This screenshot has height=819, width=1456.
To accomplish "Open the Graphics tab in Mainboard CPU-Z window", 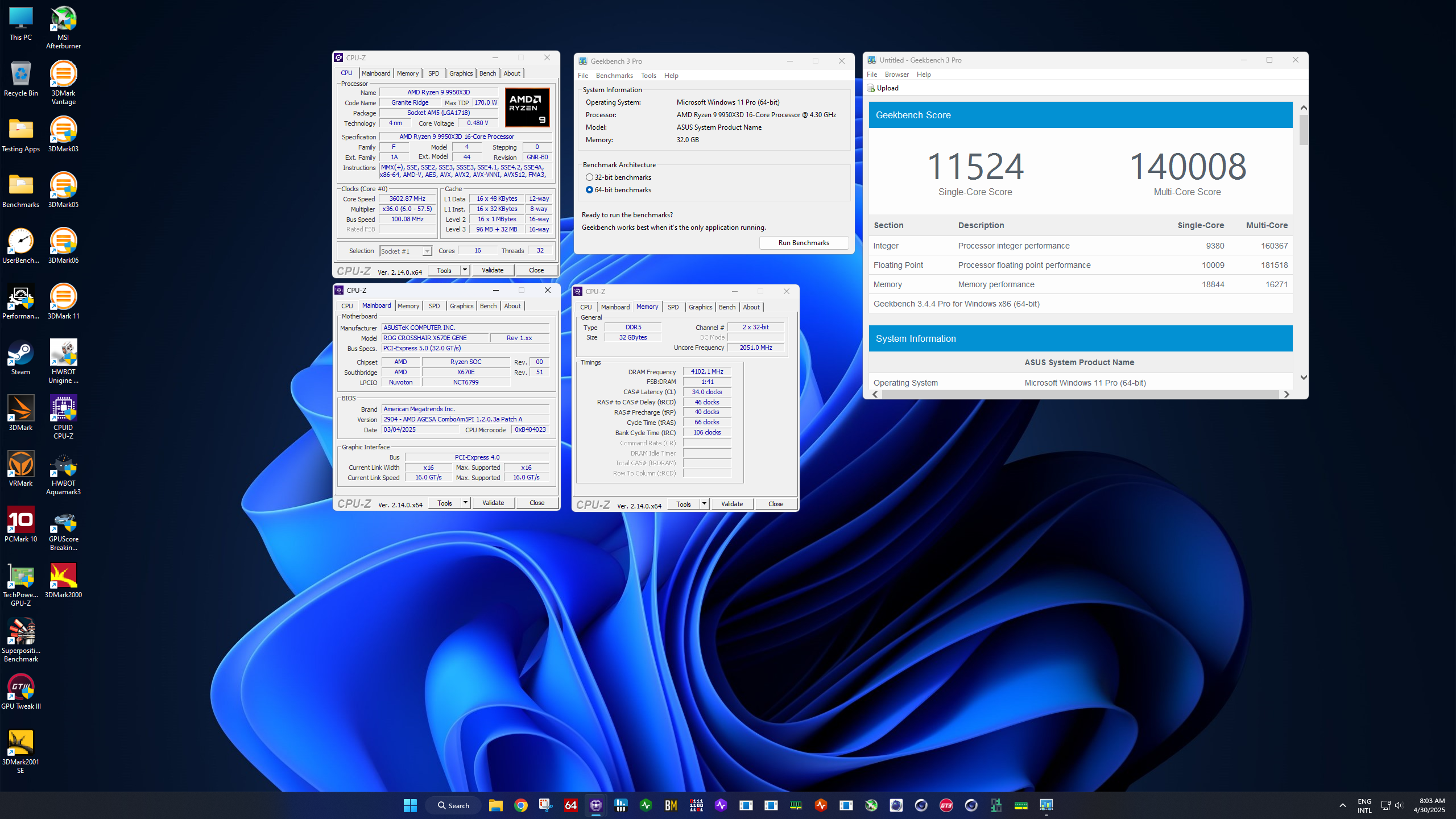I will point(461,306).
